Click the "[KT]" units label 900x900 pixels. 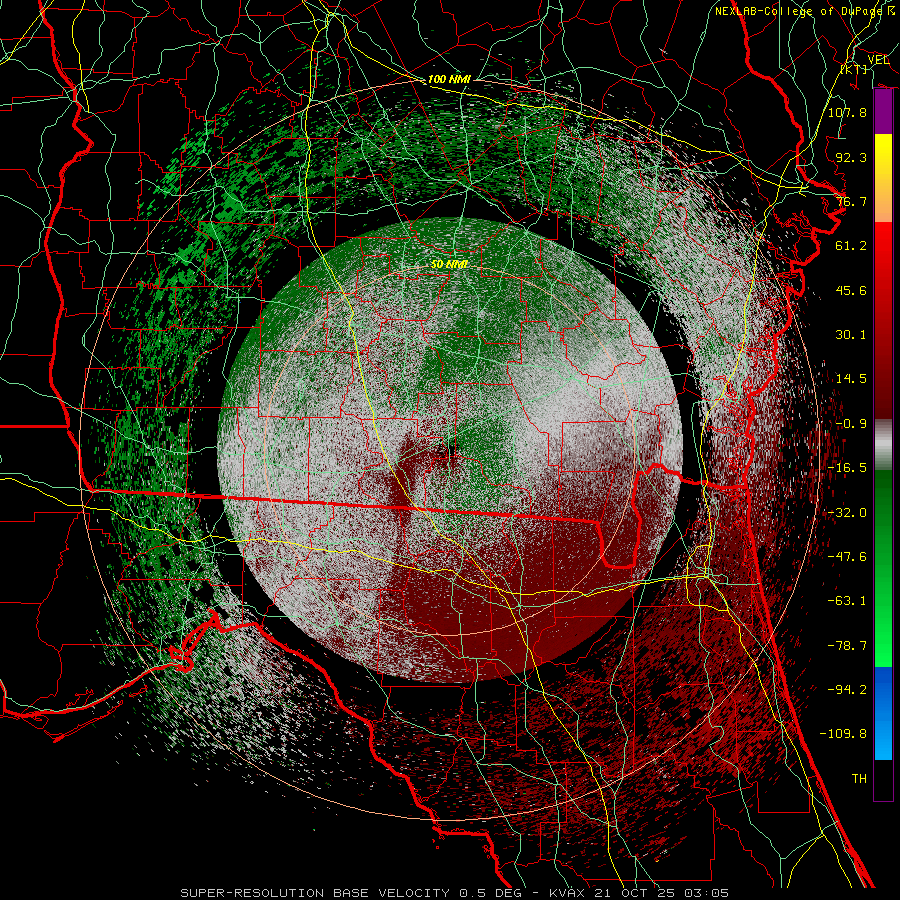coord(854,69)
